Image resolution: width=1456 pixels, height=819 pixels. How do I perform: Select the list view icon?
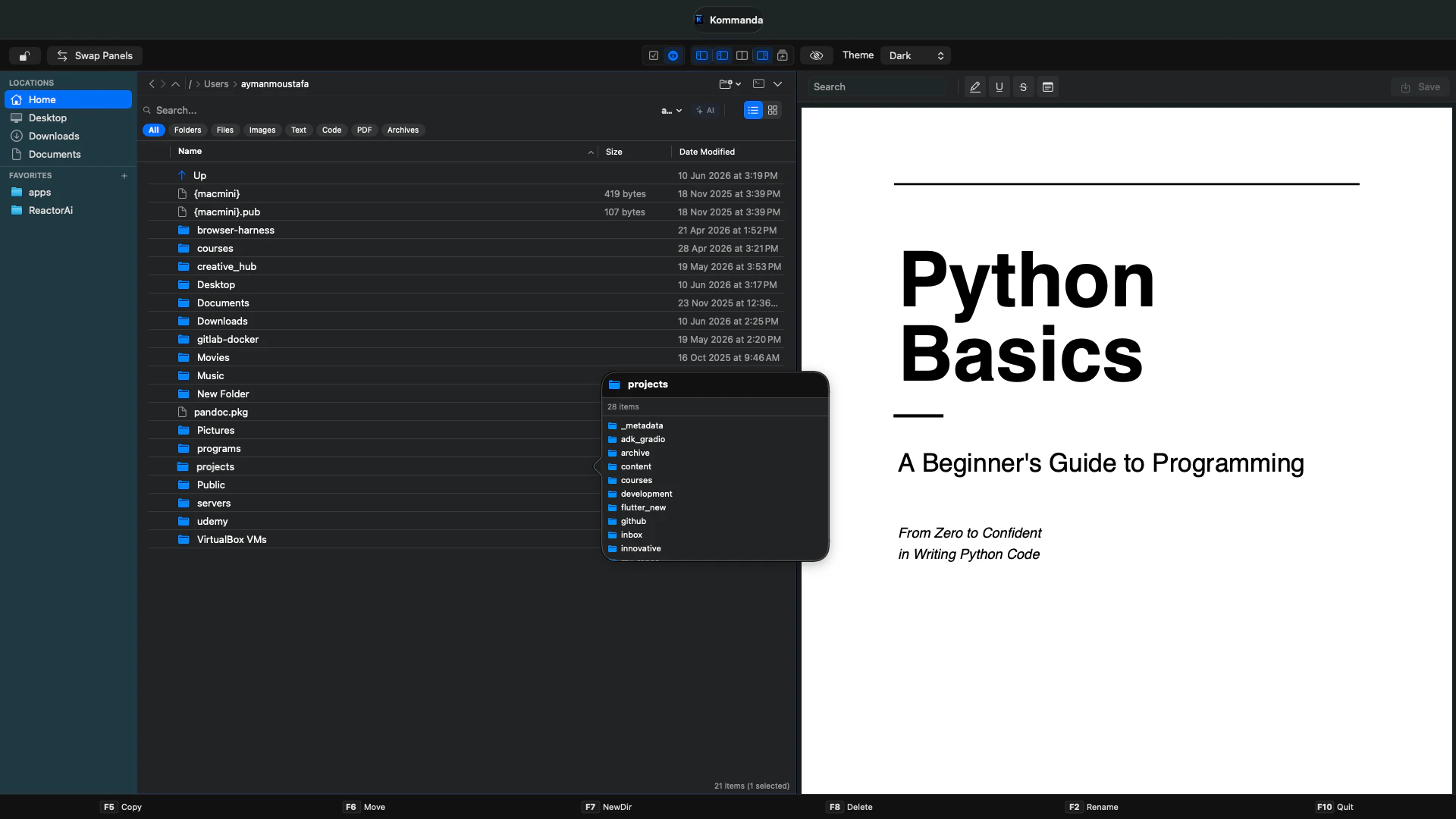pos(753,110)
